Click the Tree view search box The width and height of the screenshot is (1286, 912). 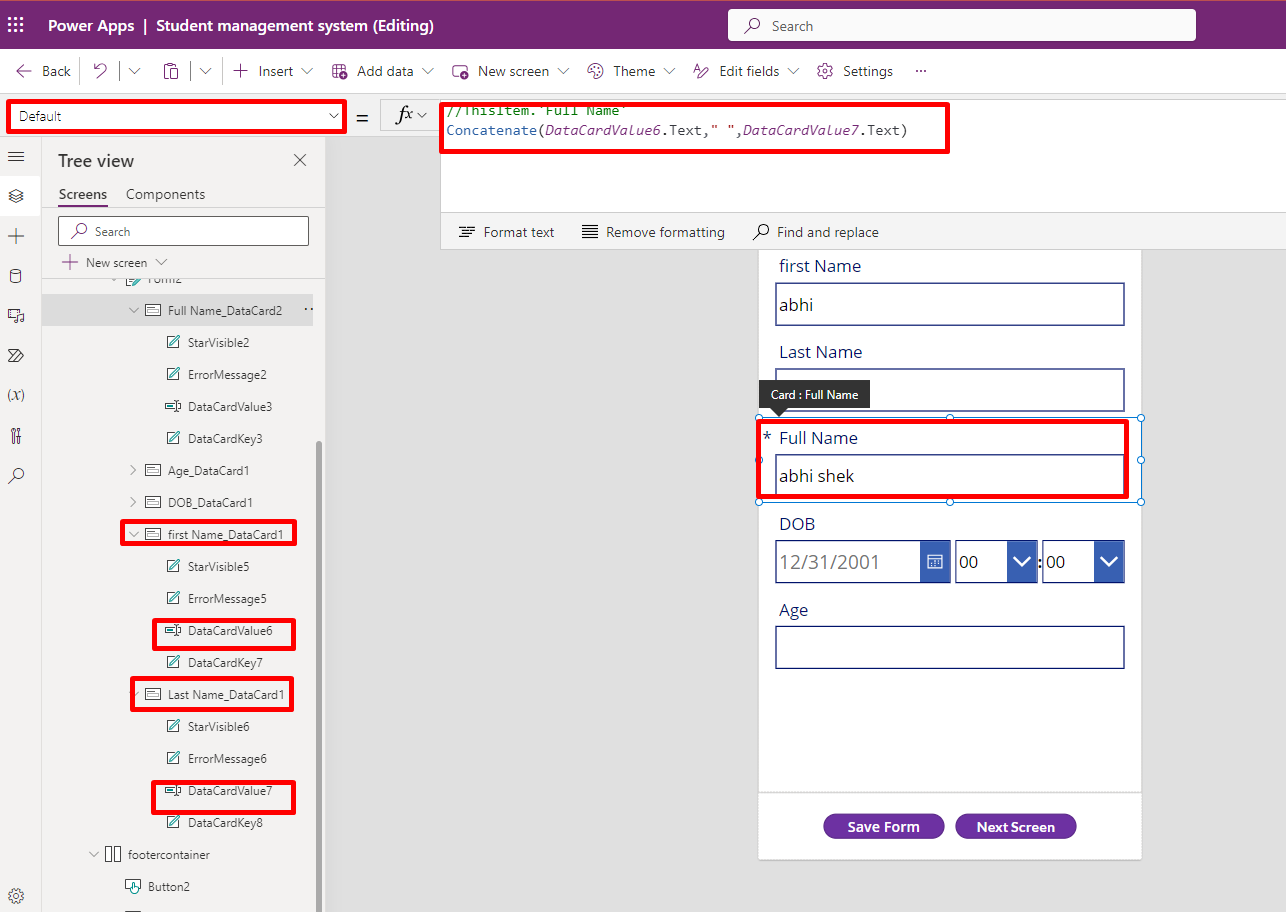[183, 231]
